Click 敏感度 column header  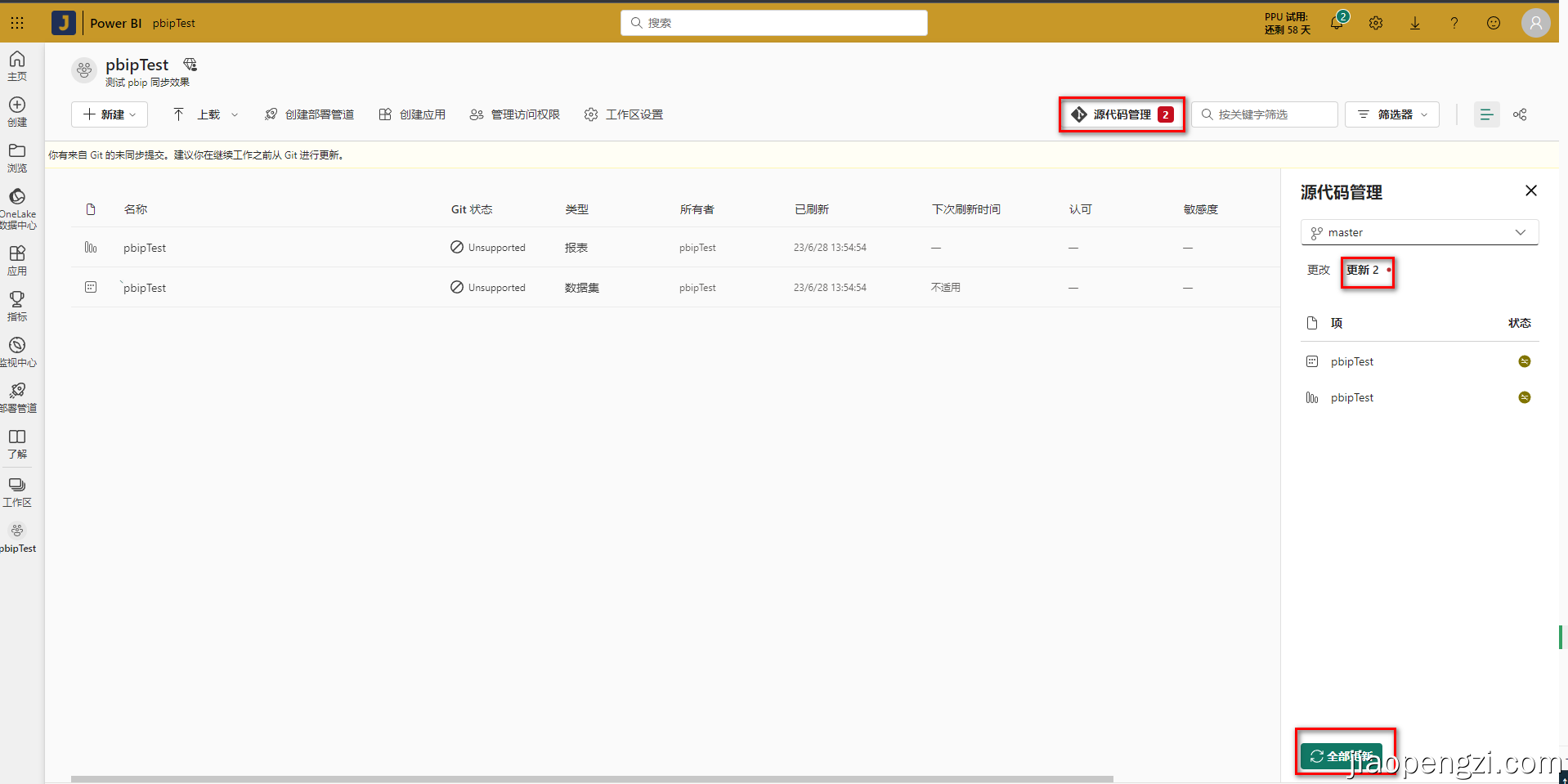click(1201, 209)
